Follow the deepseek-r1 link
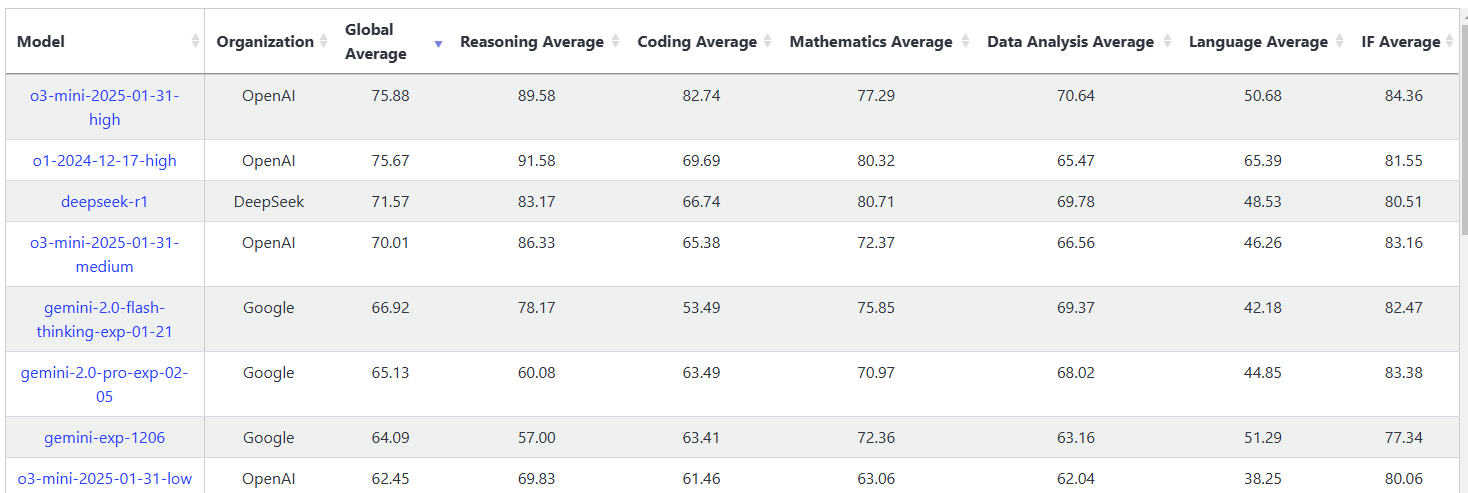The width and height of the screenshot is (1468, 493). pyautogui.click(x=104, y=201)
